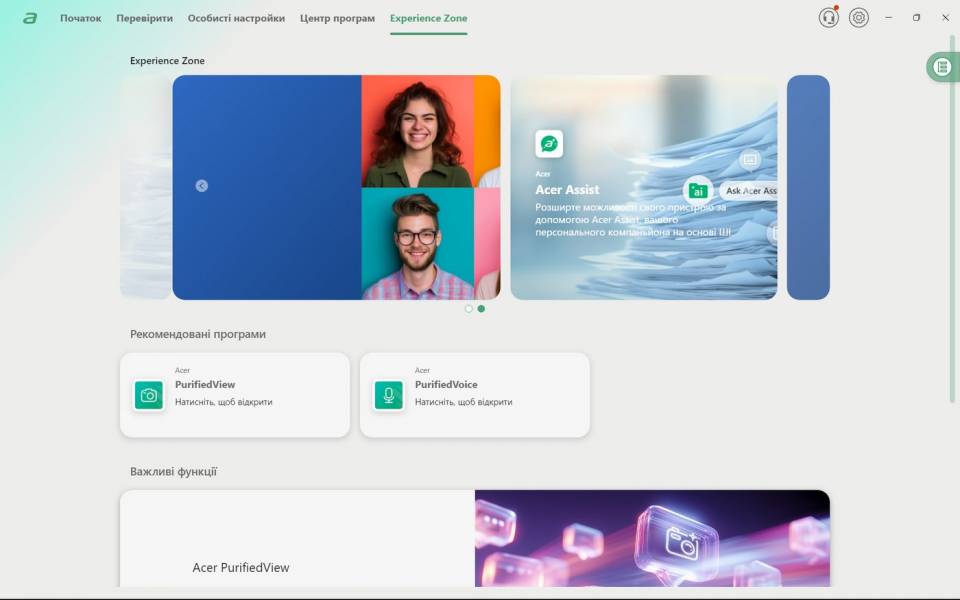Click the PurifiedVoice microphone icon

pyautogui.click(x=389, y=396)
